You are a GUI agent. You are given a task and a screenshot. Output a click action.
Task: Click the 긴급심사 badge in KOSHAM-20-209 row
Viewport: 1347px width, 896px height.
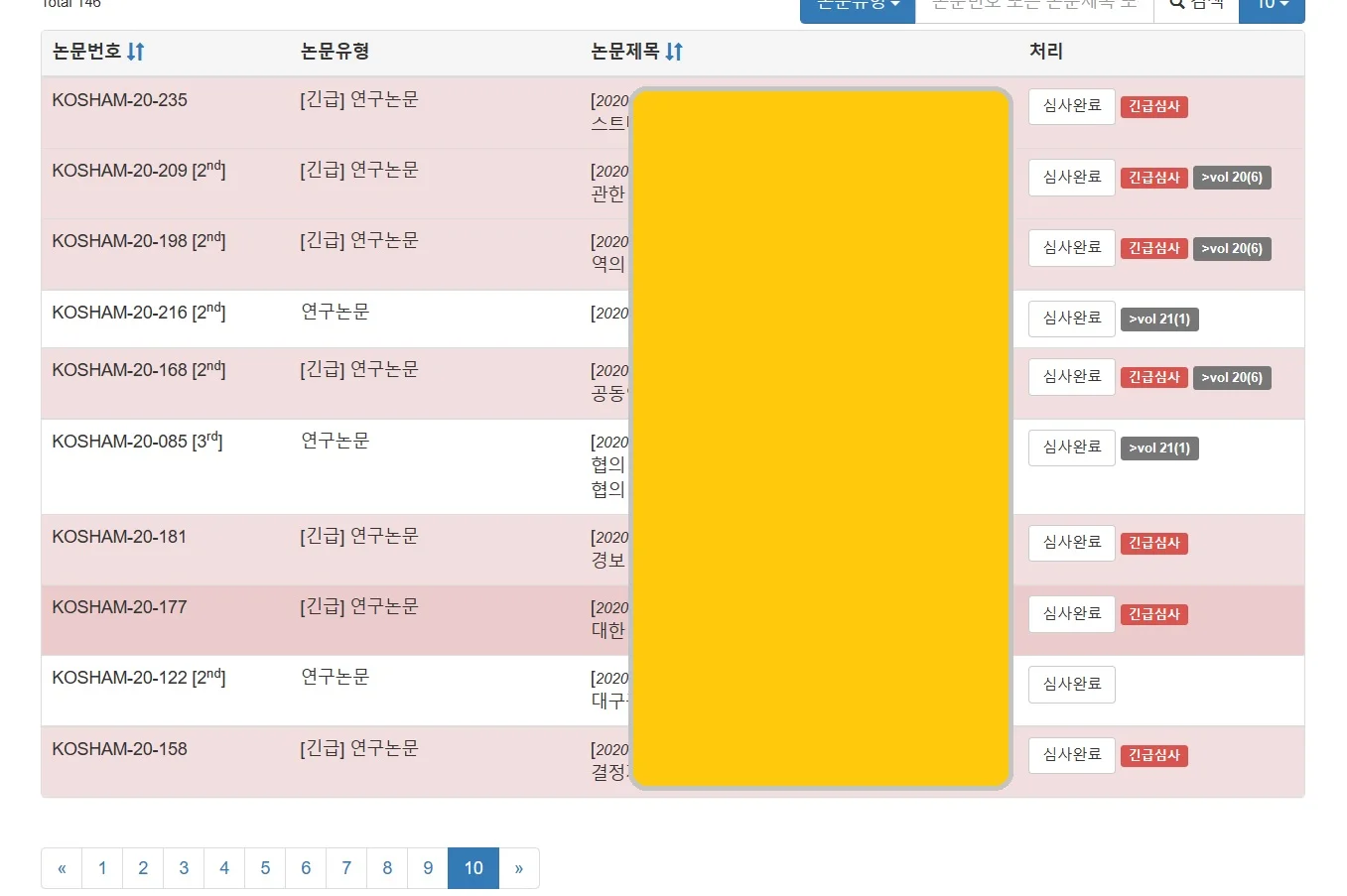pyautogui.click(x=1154, y=178)
